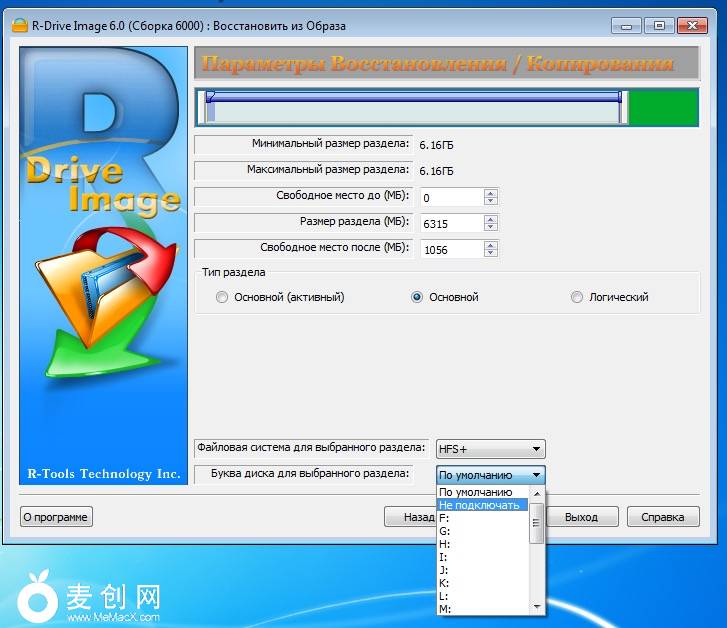The image size is (727, 628).
Task: Select the Основной (активный) radio button
Action: (x=222, y=297)
